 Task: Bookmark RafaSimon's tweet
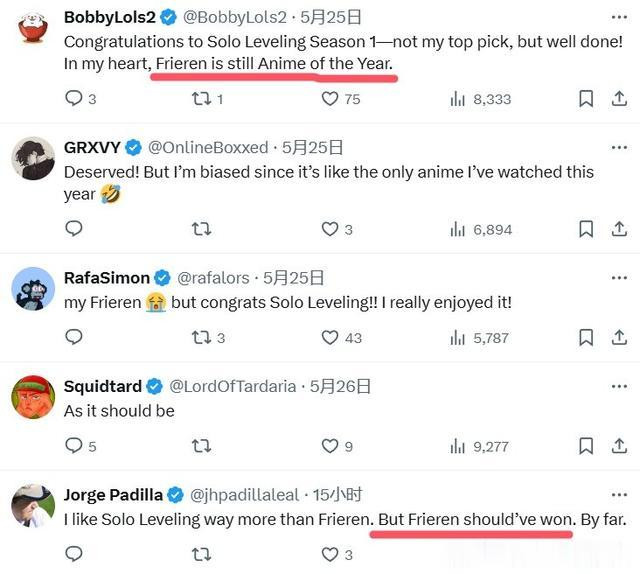click(587, 338)
